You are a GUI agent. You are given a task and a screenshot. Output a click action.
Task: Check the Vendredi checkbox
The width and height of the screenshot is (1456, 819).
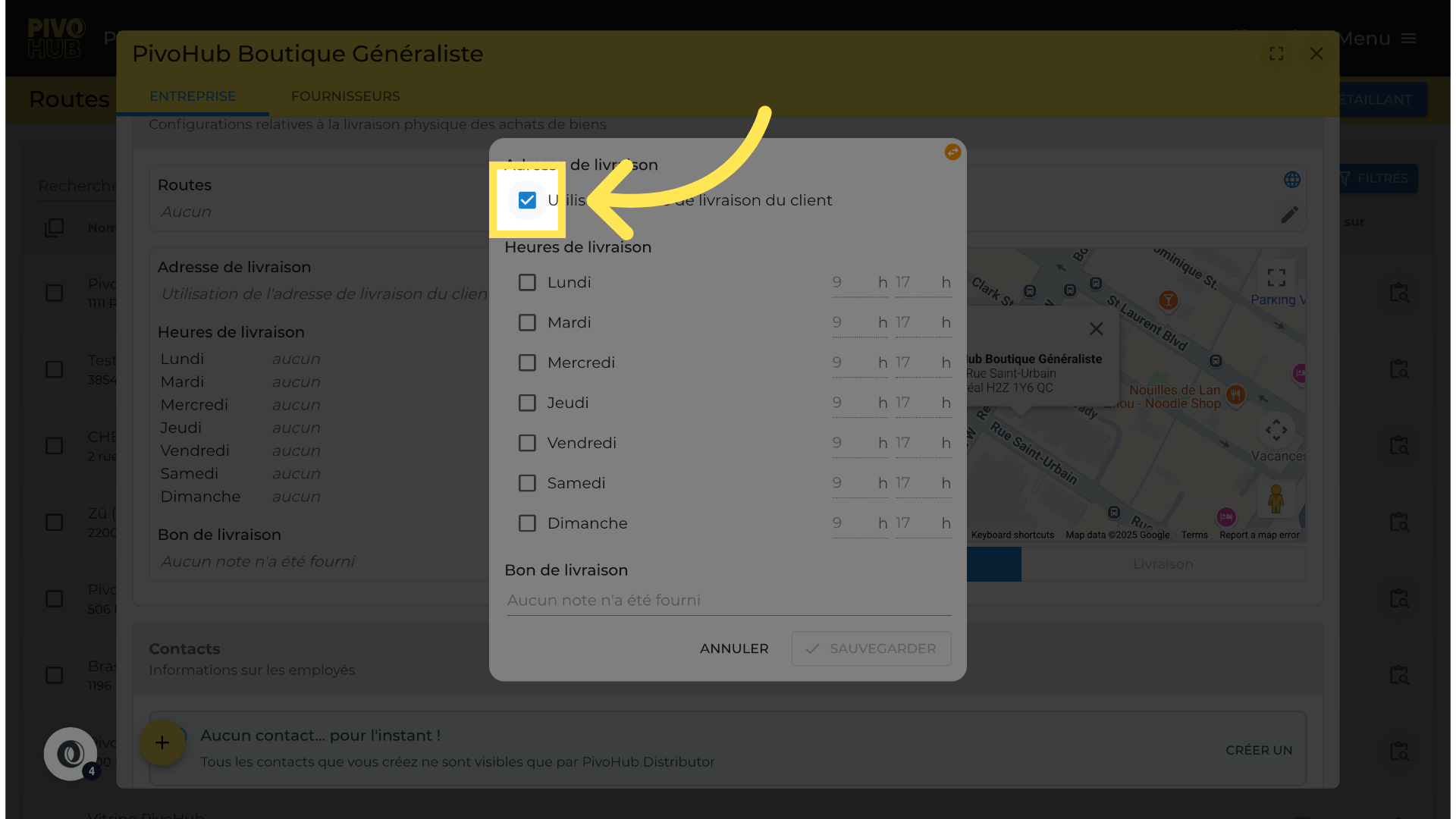pos(527,444)
